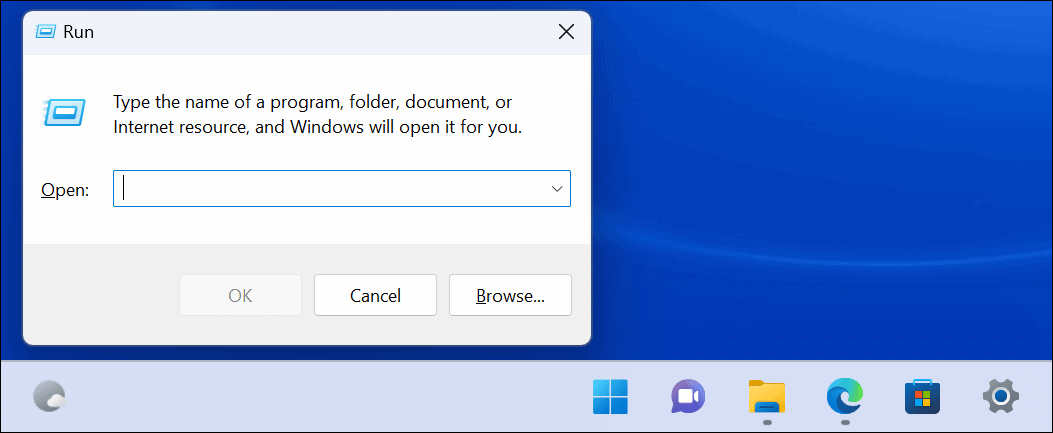Click the Browse... button

click(510, 295)
